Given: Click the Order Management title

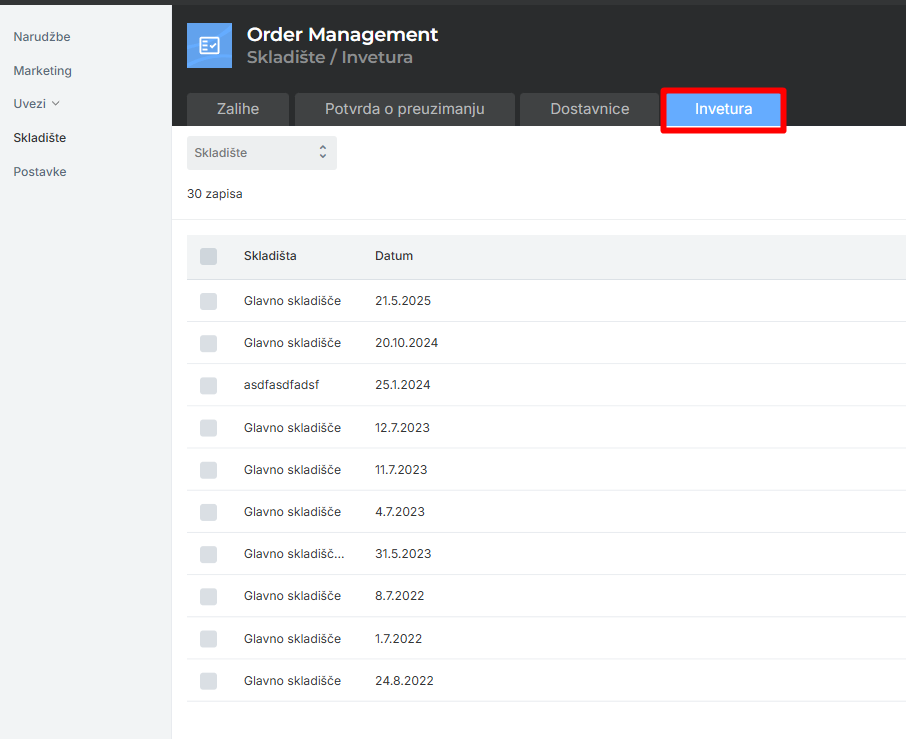Looking at the screenshot, I should 342,35.
